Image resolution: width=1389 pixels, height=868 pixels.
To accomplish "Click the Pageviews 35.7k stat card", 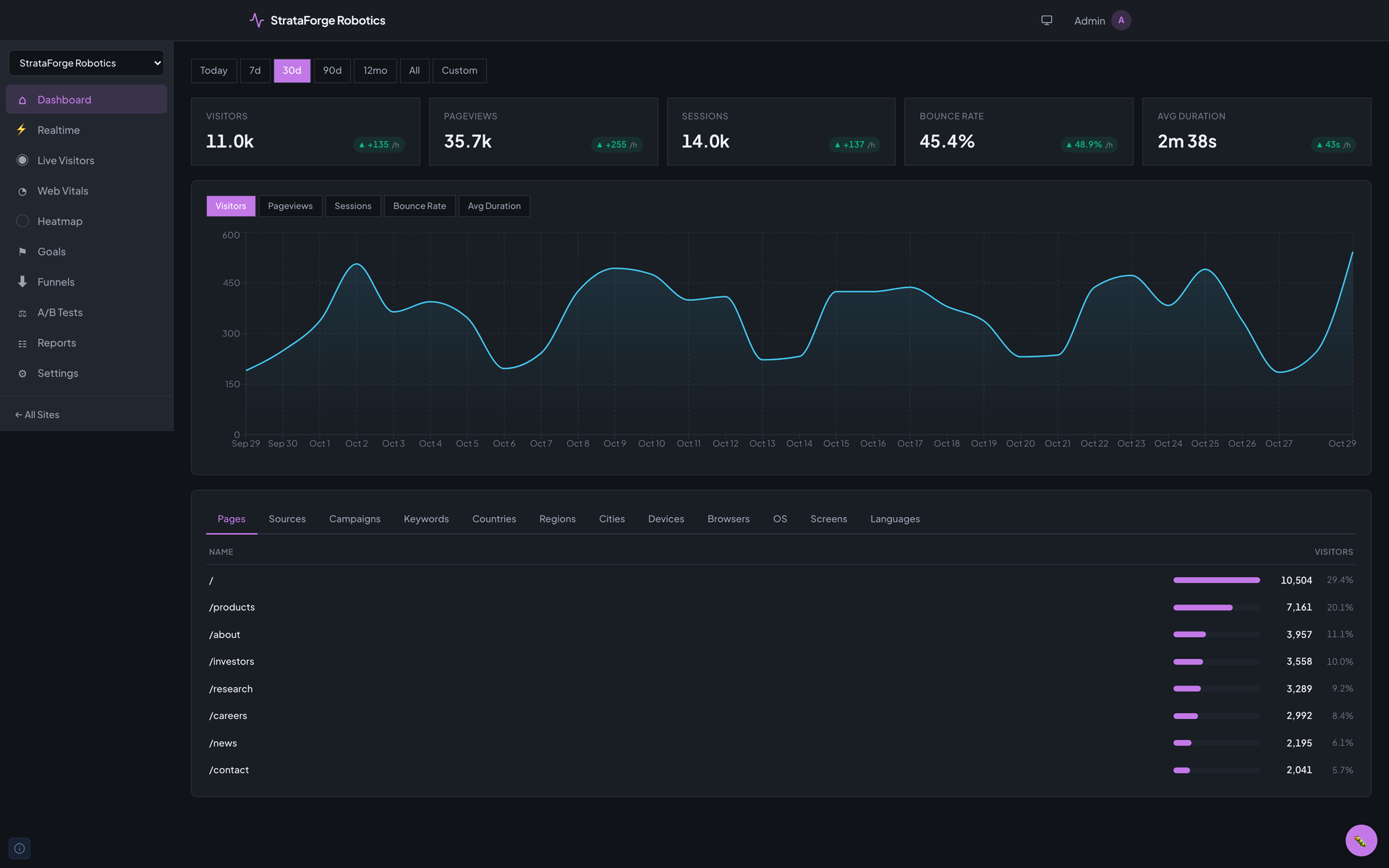I will 543,132.
